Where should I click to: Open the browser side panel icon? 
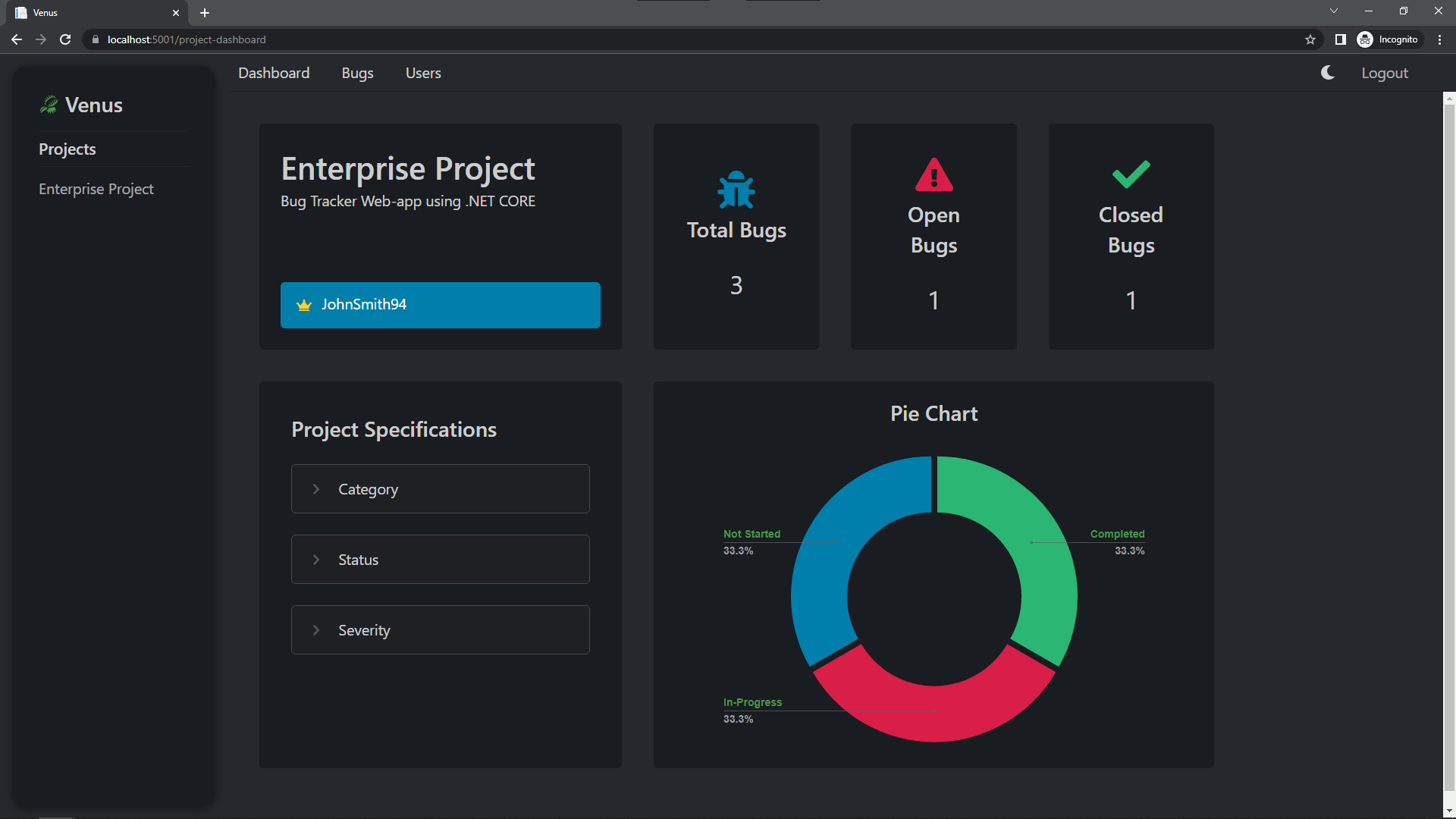point(1340,39)
